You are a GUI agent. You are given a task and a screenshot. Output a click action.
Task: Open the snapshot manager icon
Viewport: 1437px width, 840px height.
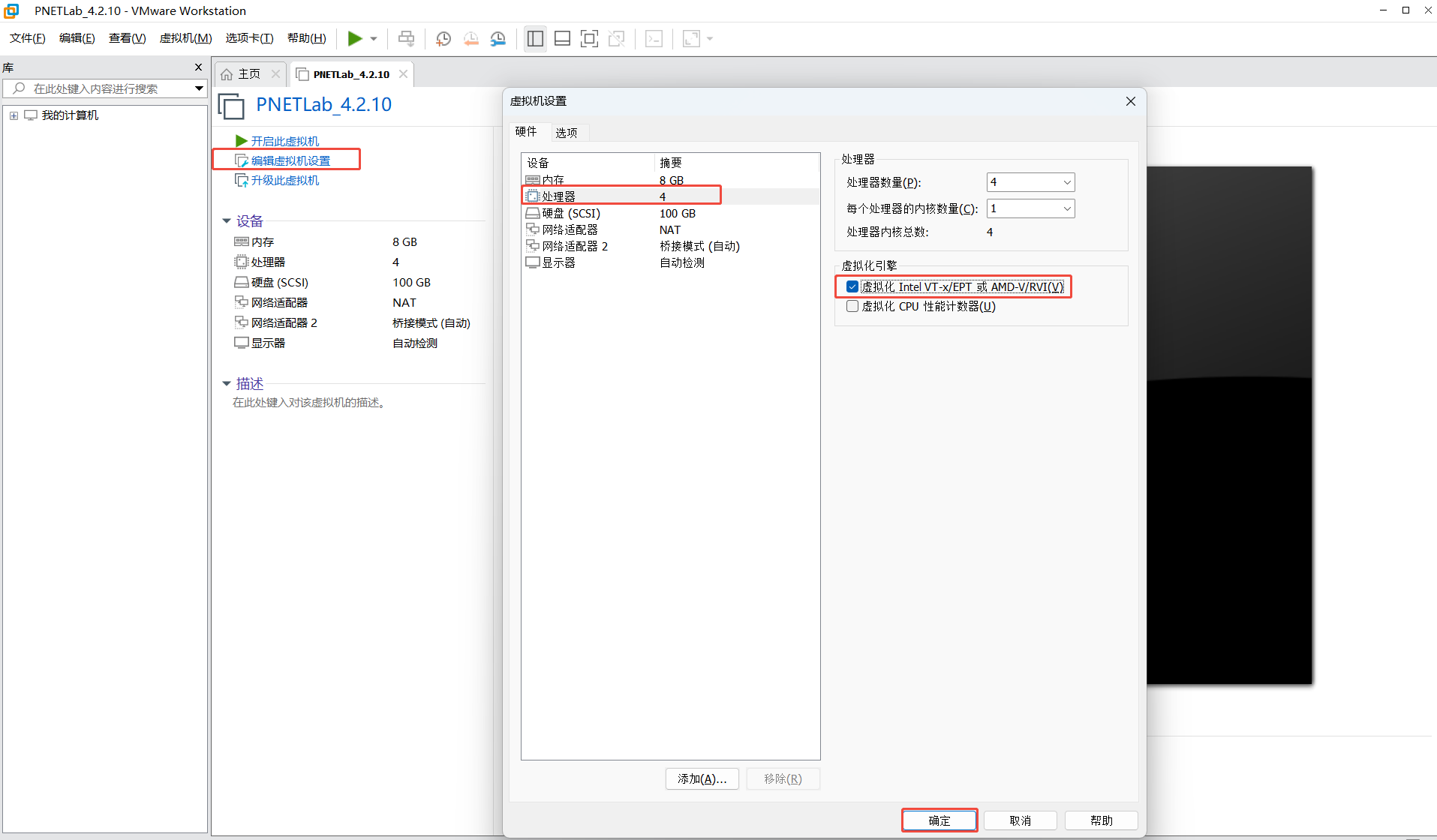tap(498, 38)
